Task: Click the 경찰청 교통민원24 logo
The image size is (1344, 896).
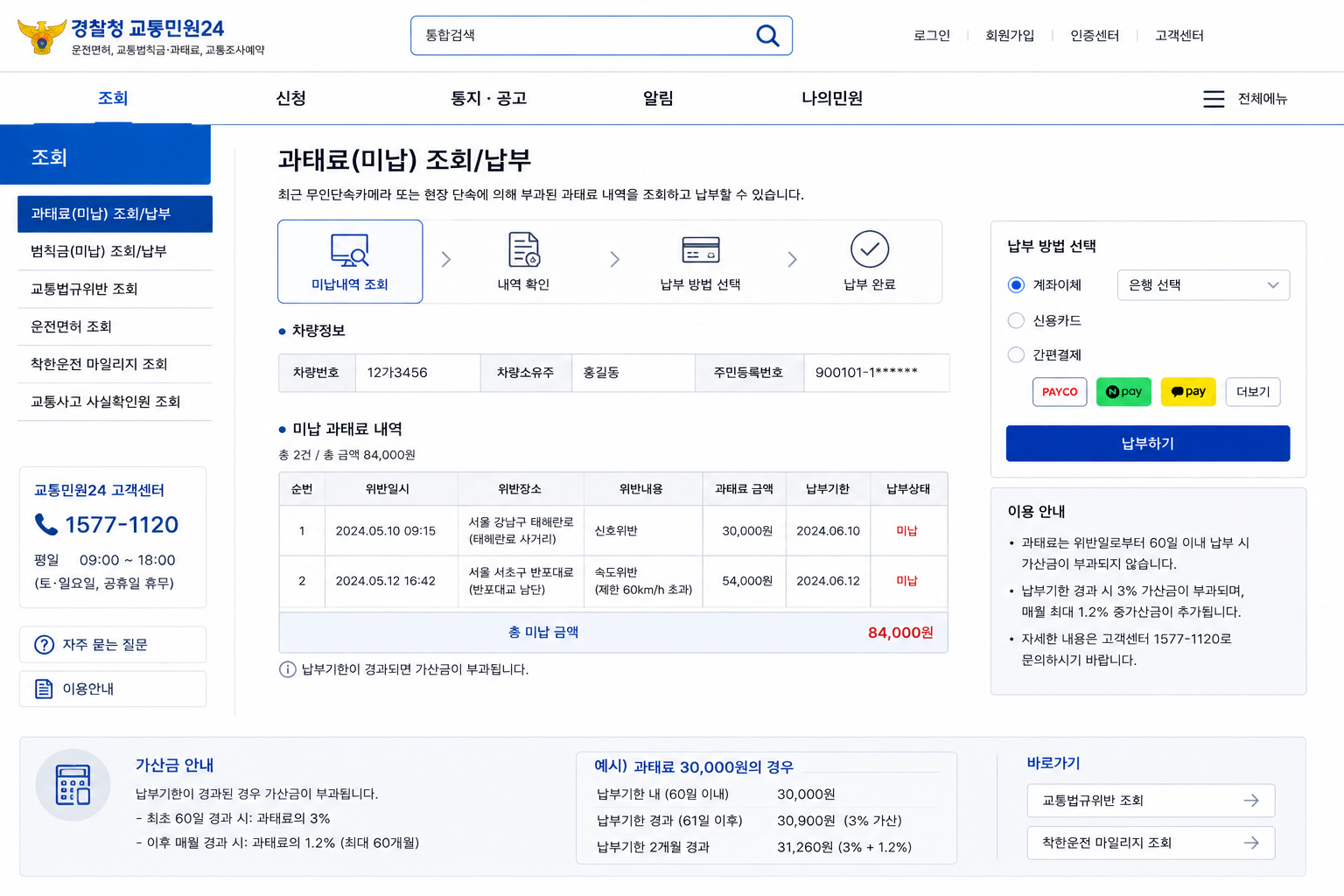Action: click(x=141, y=37)
